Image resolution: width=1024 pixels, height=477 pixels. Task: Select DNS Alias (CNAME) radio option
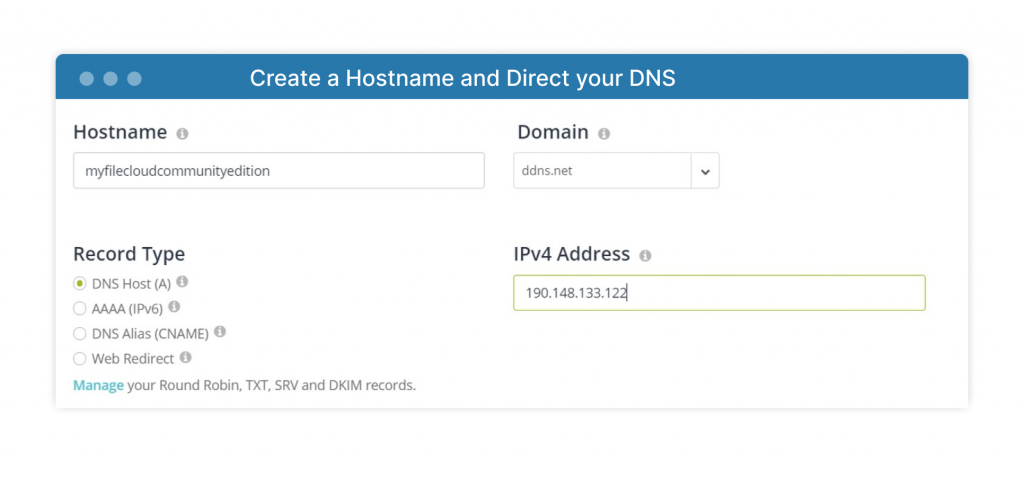click(x=80, y=334)
